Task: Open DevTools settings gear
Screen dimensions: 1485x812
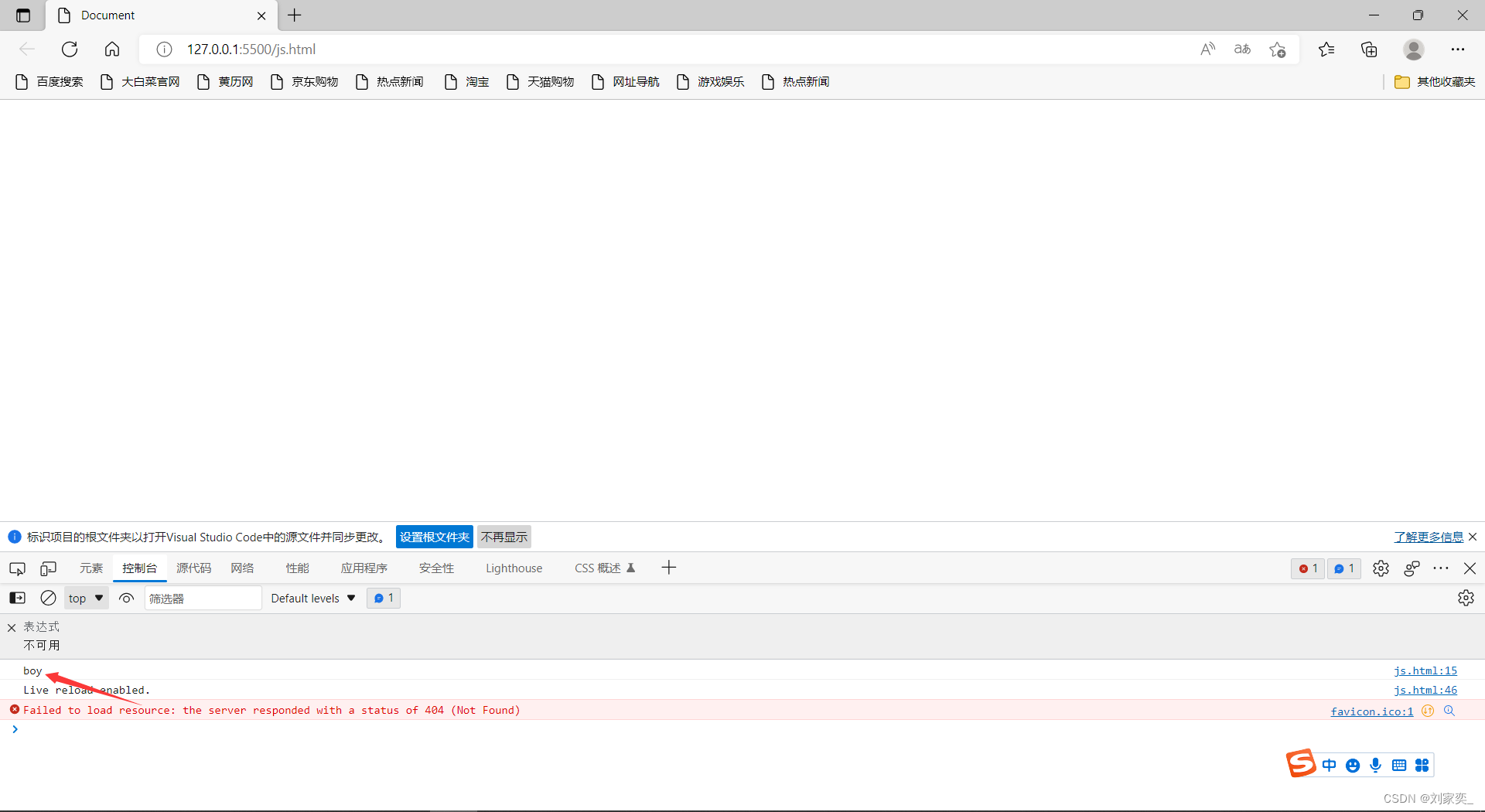Action: tap(1381, 568)
